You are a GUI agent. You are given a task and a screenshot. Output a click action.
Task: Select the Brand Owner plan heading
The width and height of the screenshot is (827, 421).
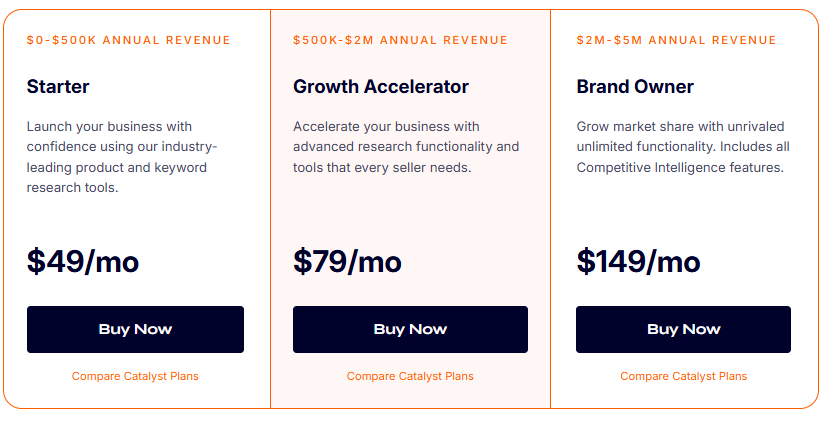pos(635,87)
